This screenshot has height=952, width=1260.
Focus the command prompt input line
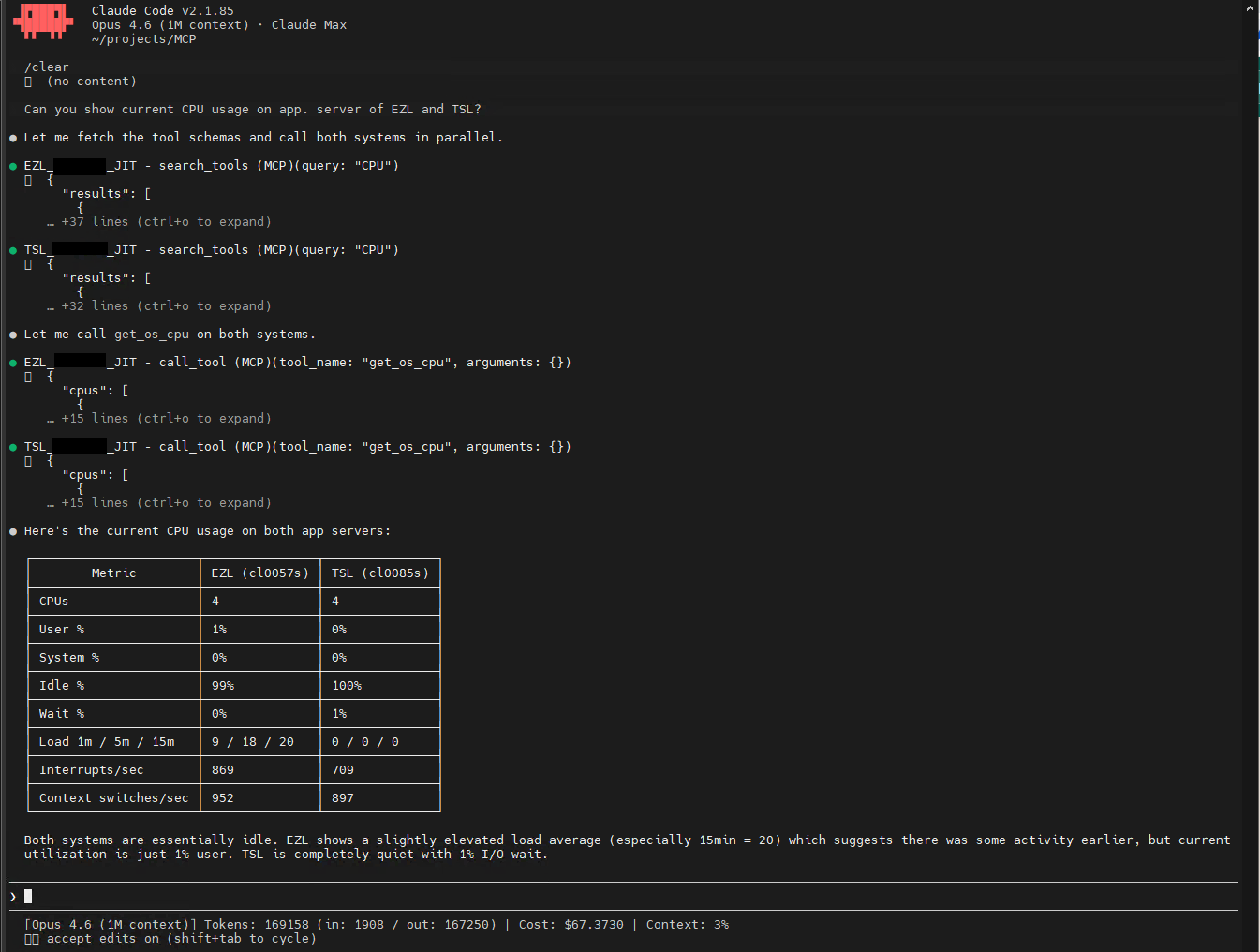click(x=624, y=896)
